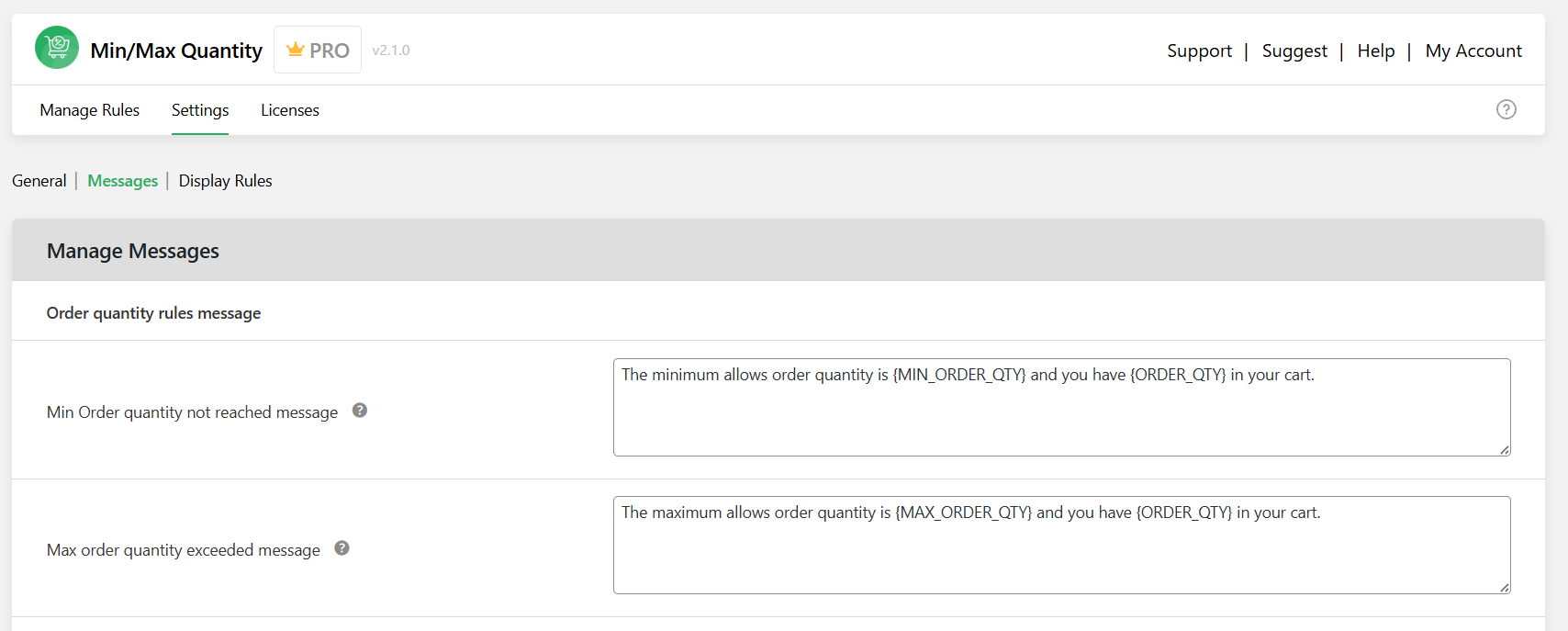Image resolution: width=1568 pixels, height=631 pixels.
Task: Click the question mark icon on the toolbar row
Action: coord(1506,109)
